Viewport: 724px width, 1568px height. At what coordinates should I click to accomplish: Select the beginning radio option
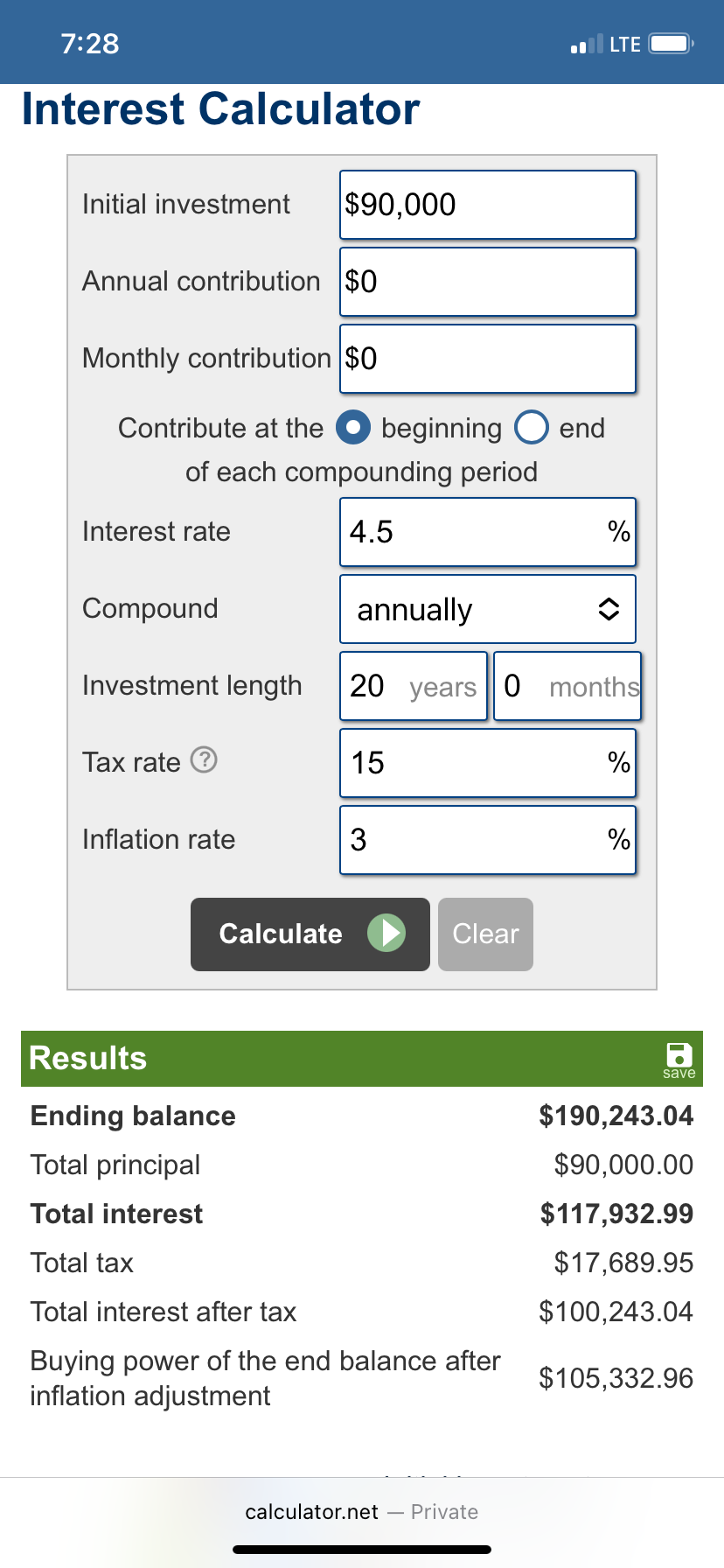353,428
